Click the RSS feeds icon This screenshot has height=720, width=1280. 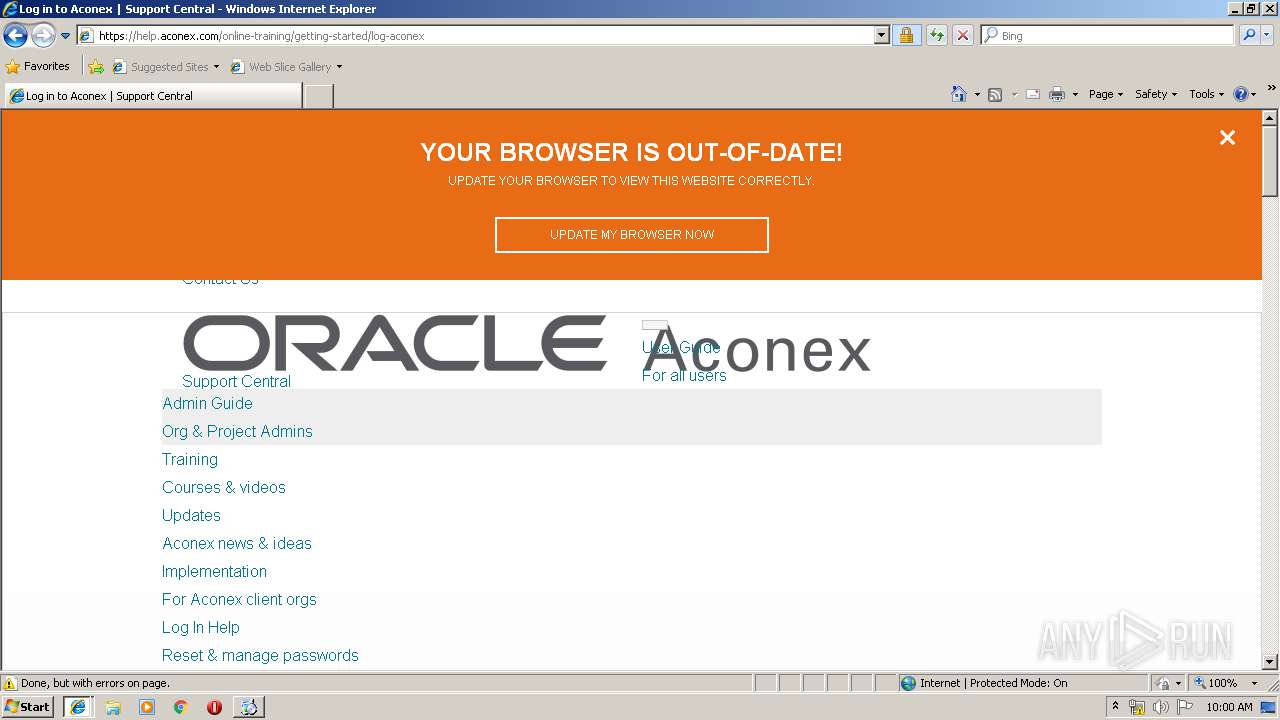pyautogui.click(x=995, y=94)
